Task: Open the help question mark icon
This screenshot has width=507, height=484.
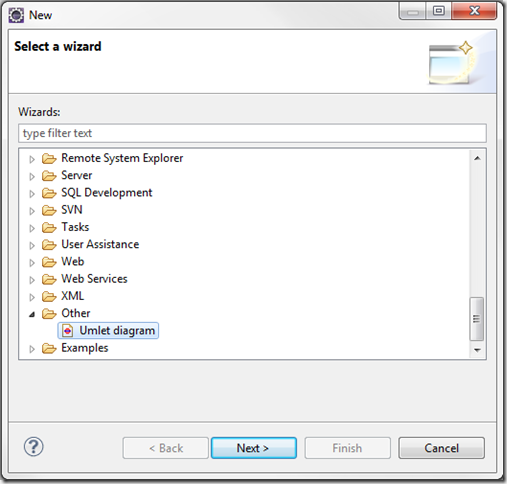Action: [33, 447]
